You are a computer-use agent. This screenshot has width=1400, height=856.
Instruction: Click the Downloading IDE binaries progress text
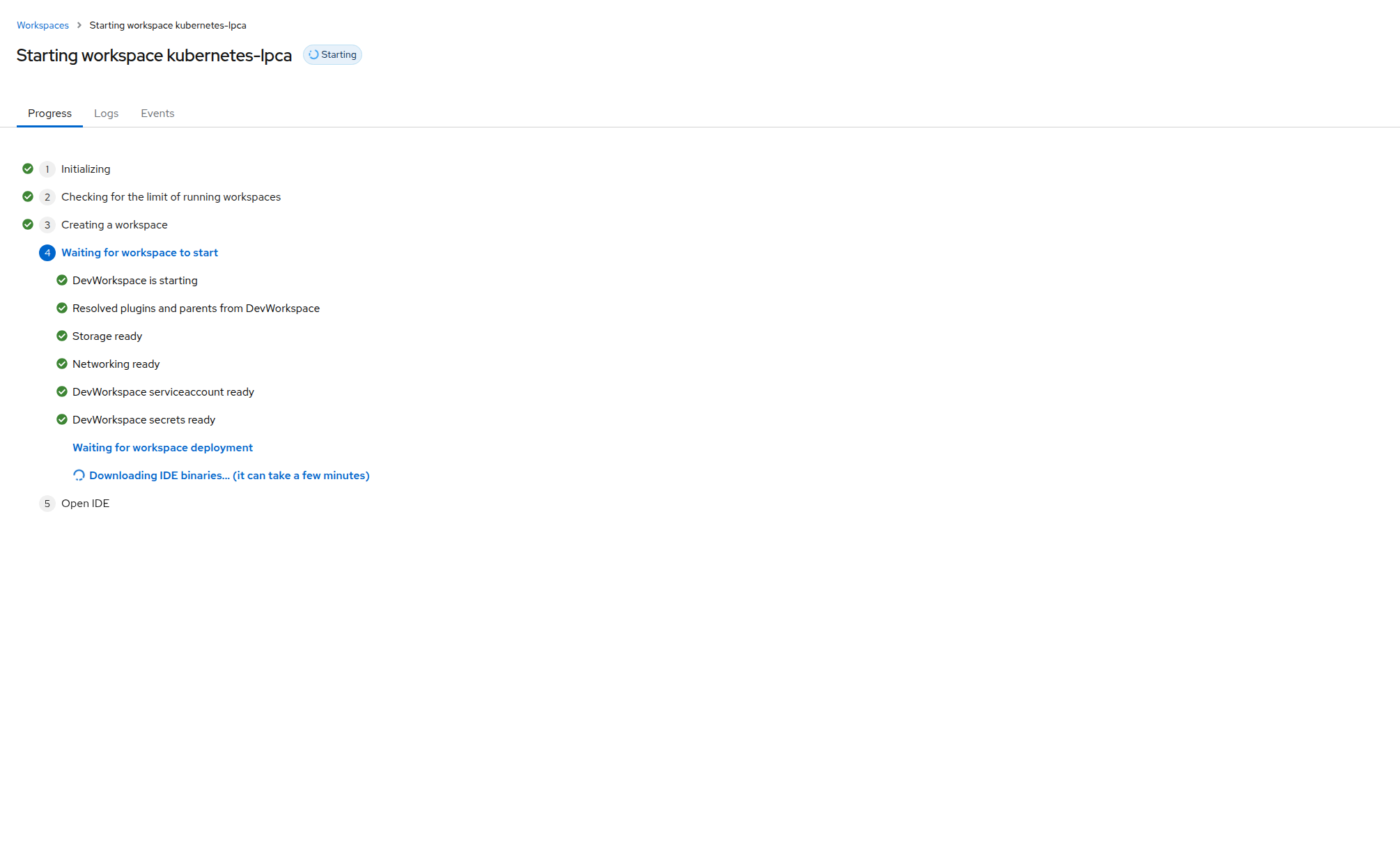[x=229, y=475]
